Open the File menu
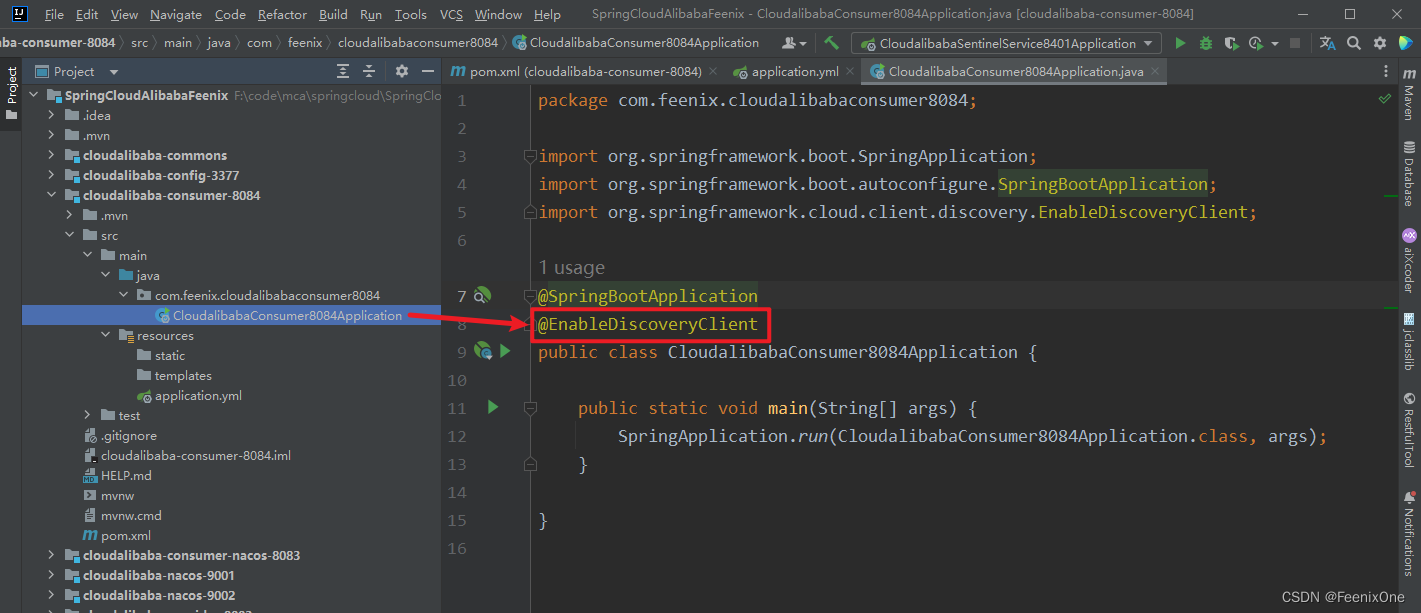Viewport: 1421px width, 613px height. (x=54, y=14)
